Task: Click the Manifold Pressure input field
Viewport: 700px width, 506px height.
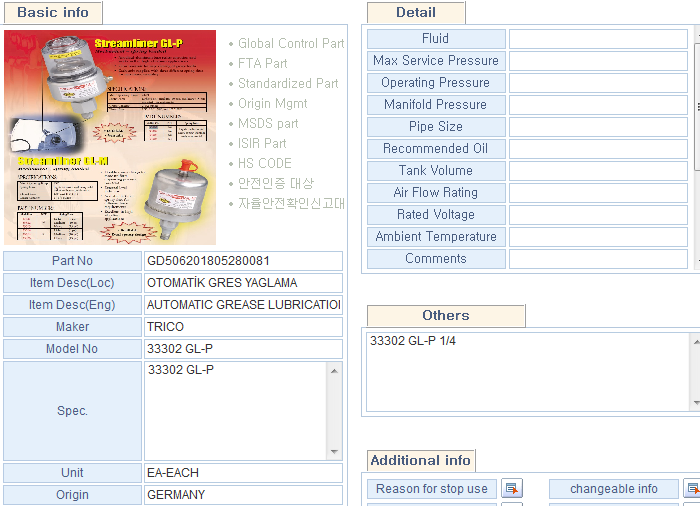Action: pyautogui.click(x=598, y=105)
